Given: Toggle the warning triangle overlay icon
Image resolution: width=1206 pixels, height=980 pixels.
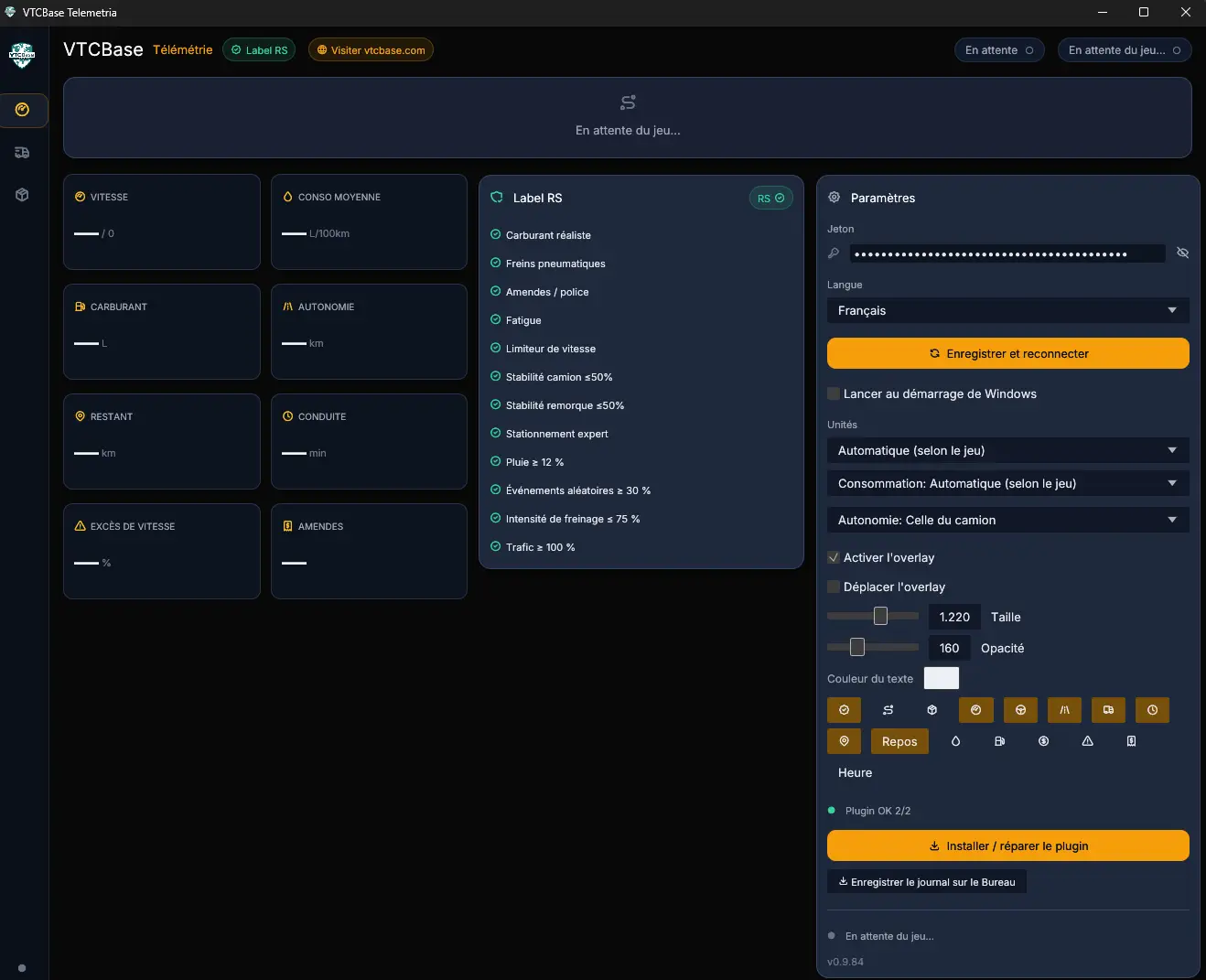Looking at the screenshot, I should pos(1087,741).
